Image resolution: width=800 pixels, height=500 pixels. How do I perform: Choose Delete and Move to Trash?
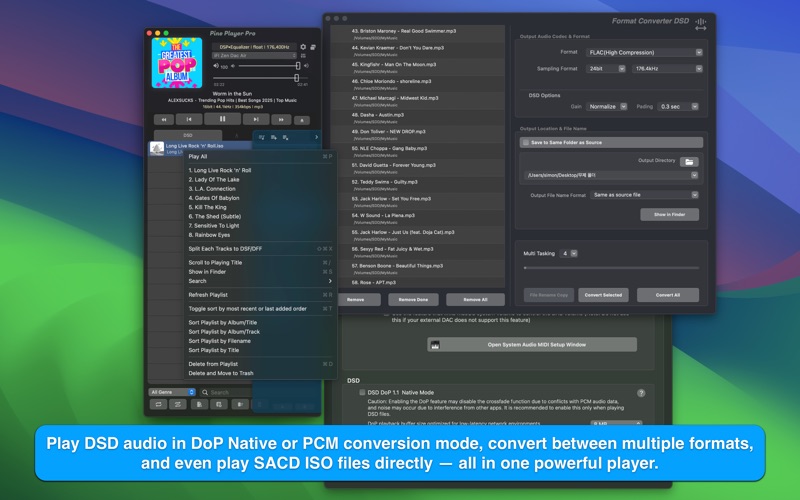pos(260,373)
